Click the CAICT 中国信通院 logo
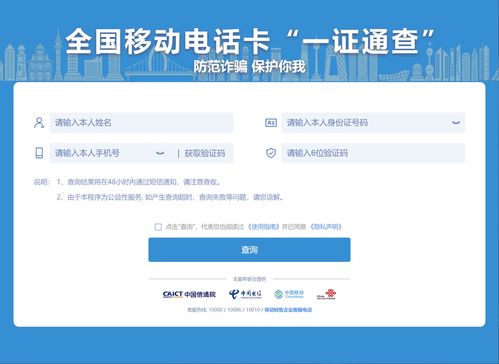Image resolution: width=499 pixels, height=364 pixels. (x=189, y=294)
